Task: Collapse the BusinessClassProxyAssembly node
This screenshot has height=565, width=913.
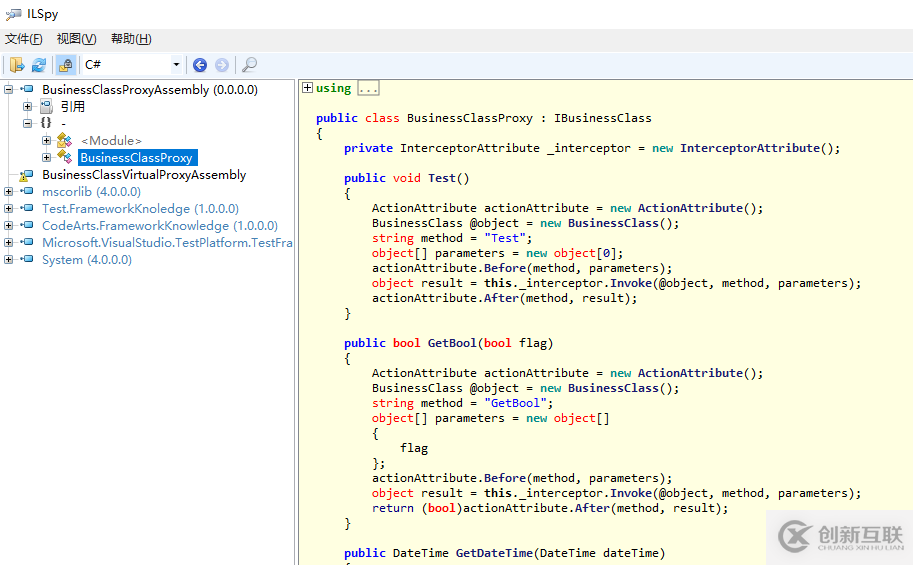Action: (9, 89)
